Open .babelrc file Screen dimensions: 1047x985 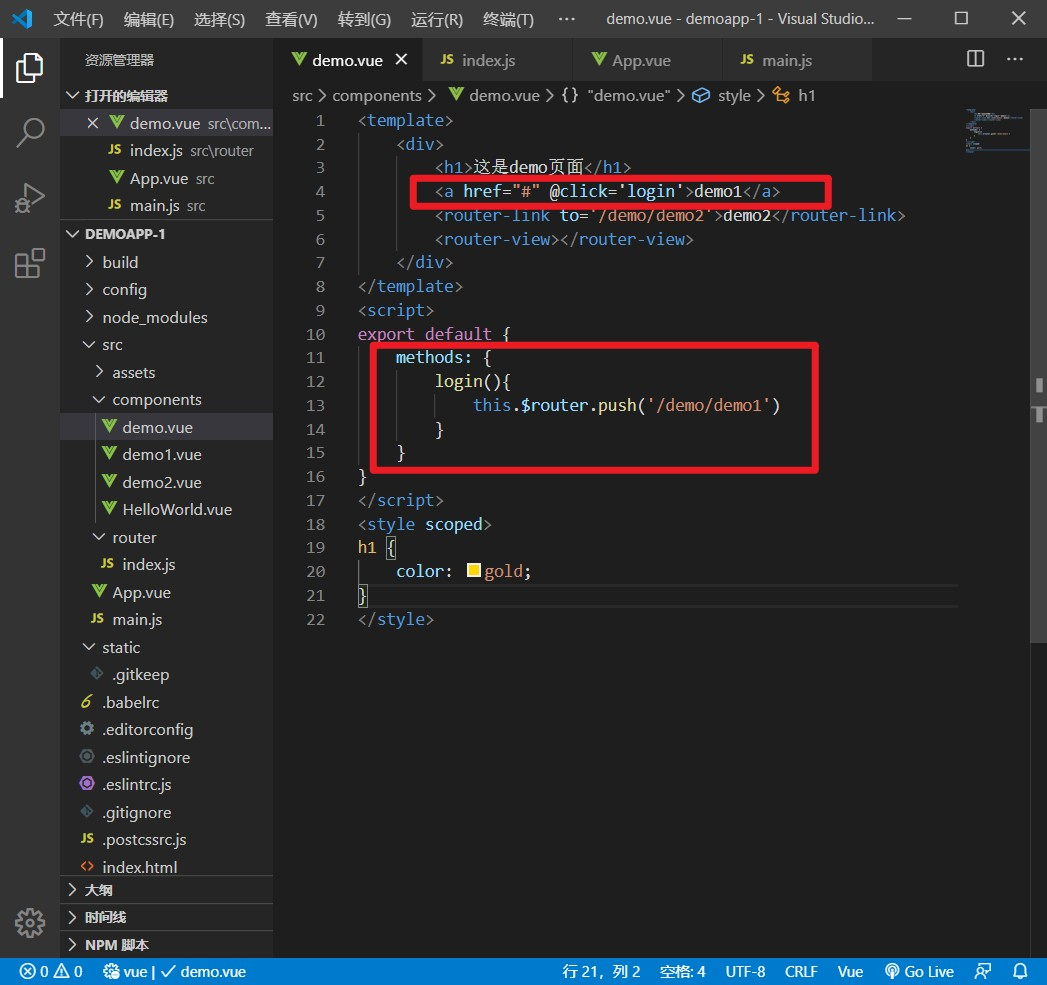pos(167,702)
